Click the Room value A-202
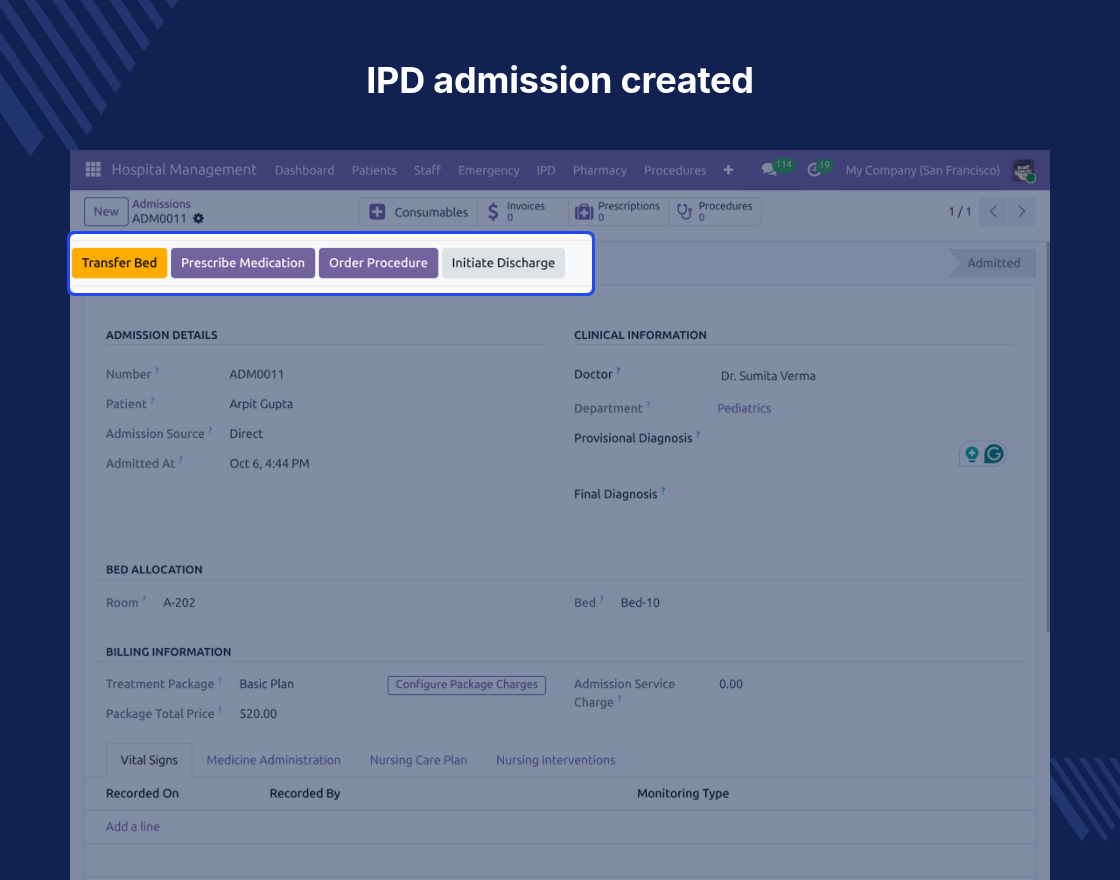 [x=179, y=603]
